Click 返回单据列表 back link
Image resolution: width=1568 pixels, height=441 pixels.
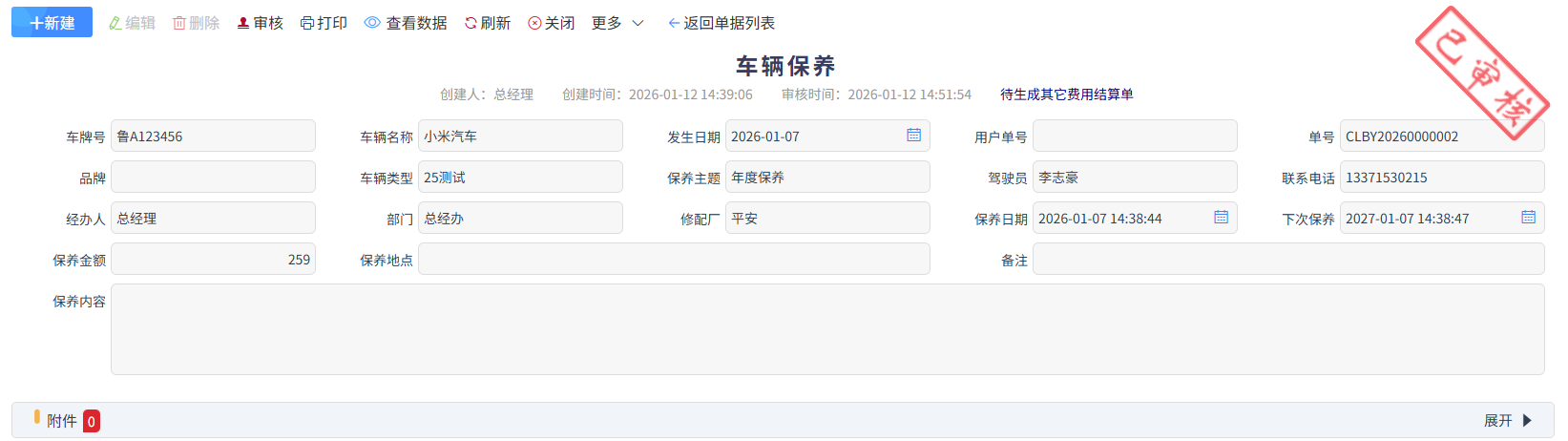(721, 23)
